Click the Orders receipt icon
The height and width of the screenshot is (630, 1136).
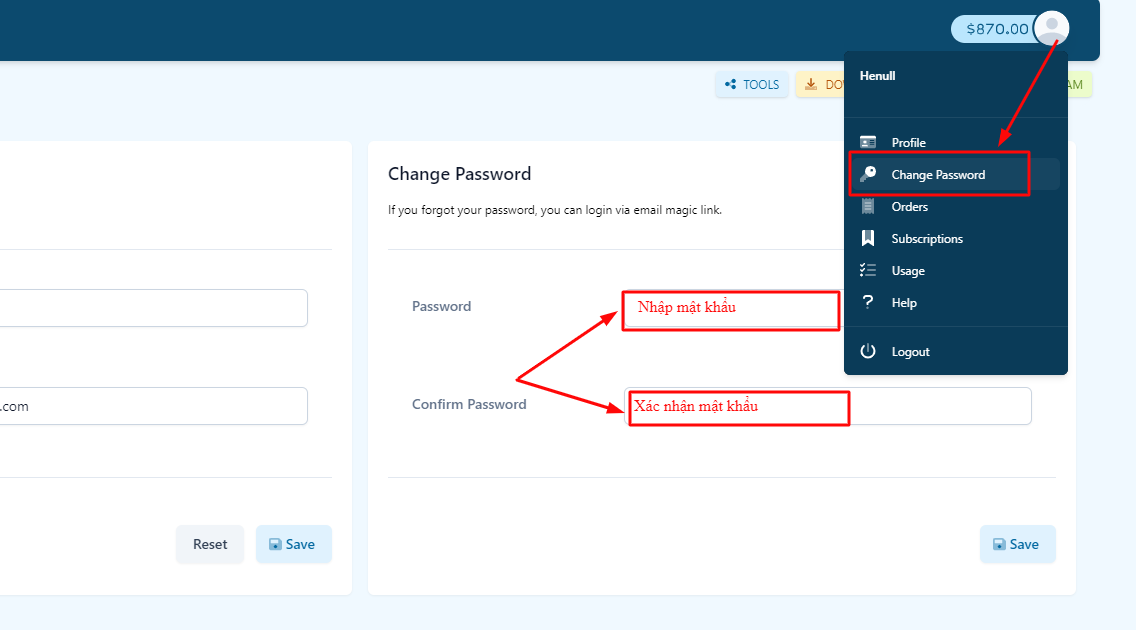click(868, 206)
